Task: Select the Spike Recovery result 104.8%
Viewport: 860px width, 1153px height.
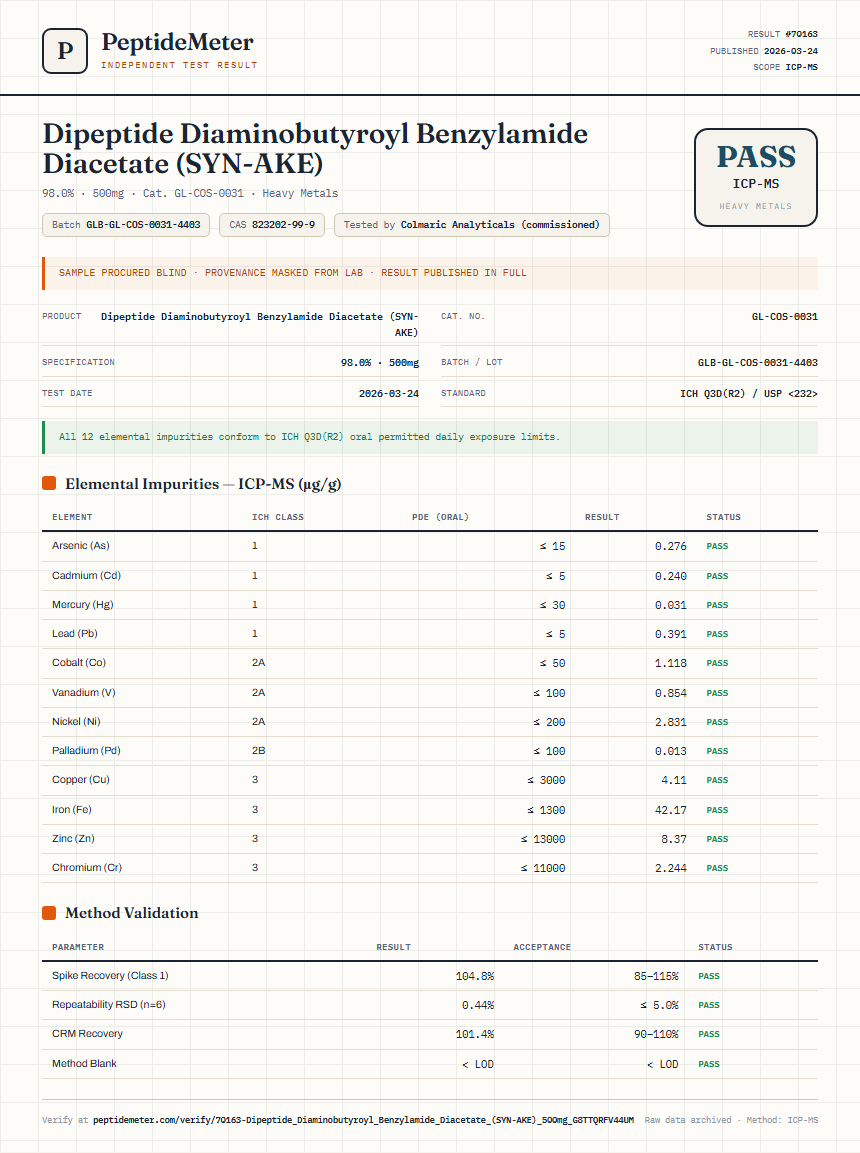Action: (x=475, y=977)
